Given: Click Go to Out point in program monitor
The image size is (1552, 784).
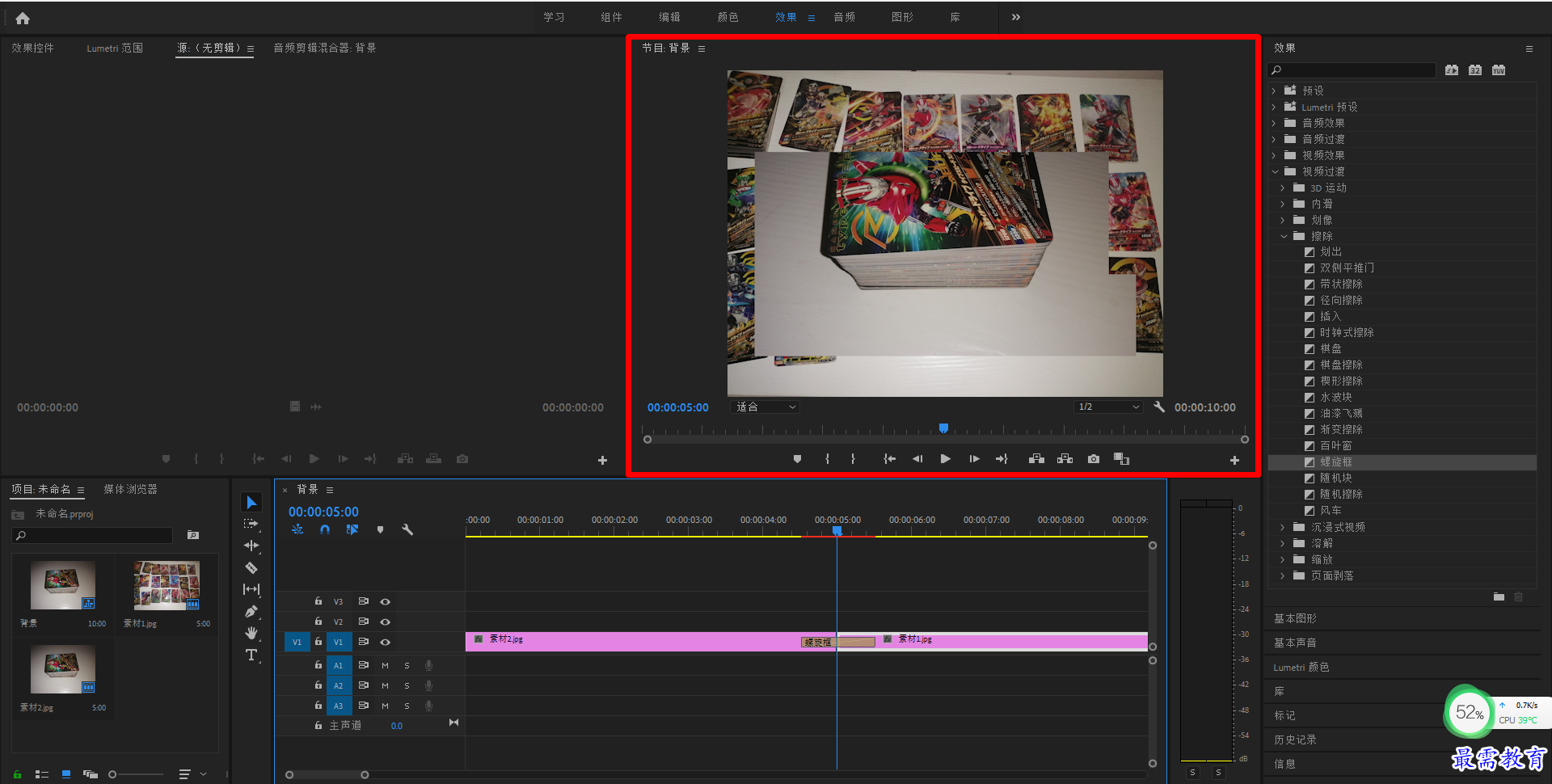Looking at the screenshot, I should [1002, 459].
